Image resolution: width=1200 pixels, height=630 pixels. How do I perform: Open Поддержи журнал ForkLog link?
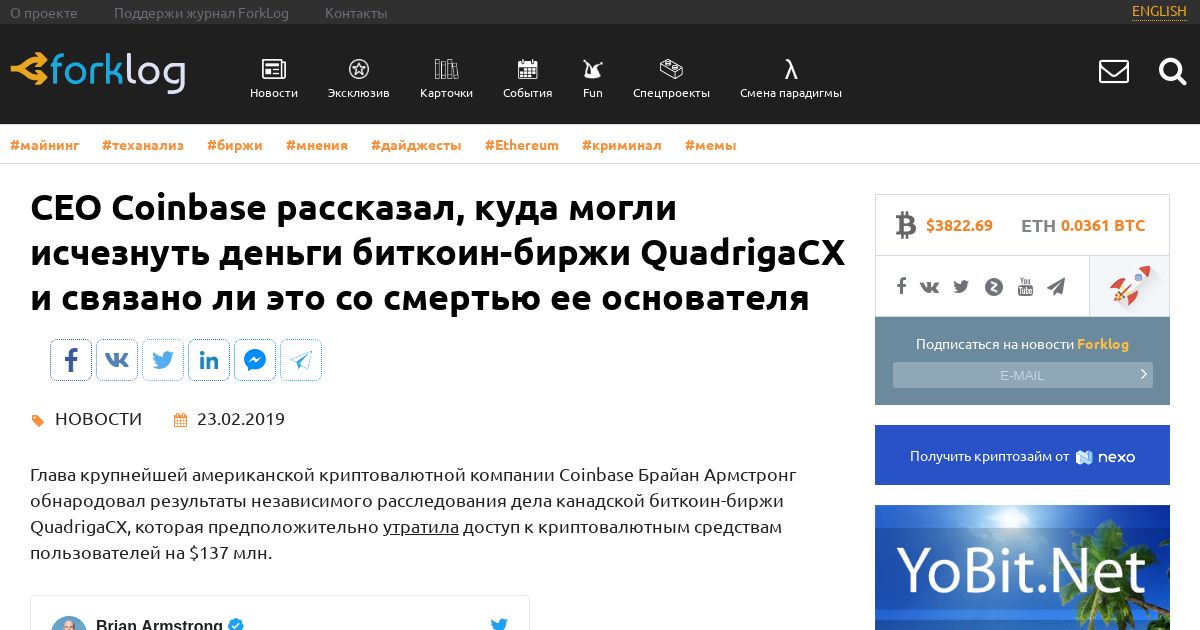coord(201,13)
